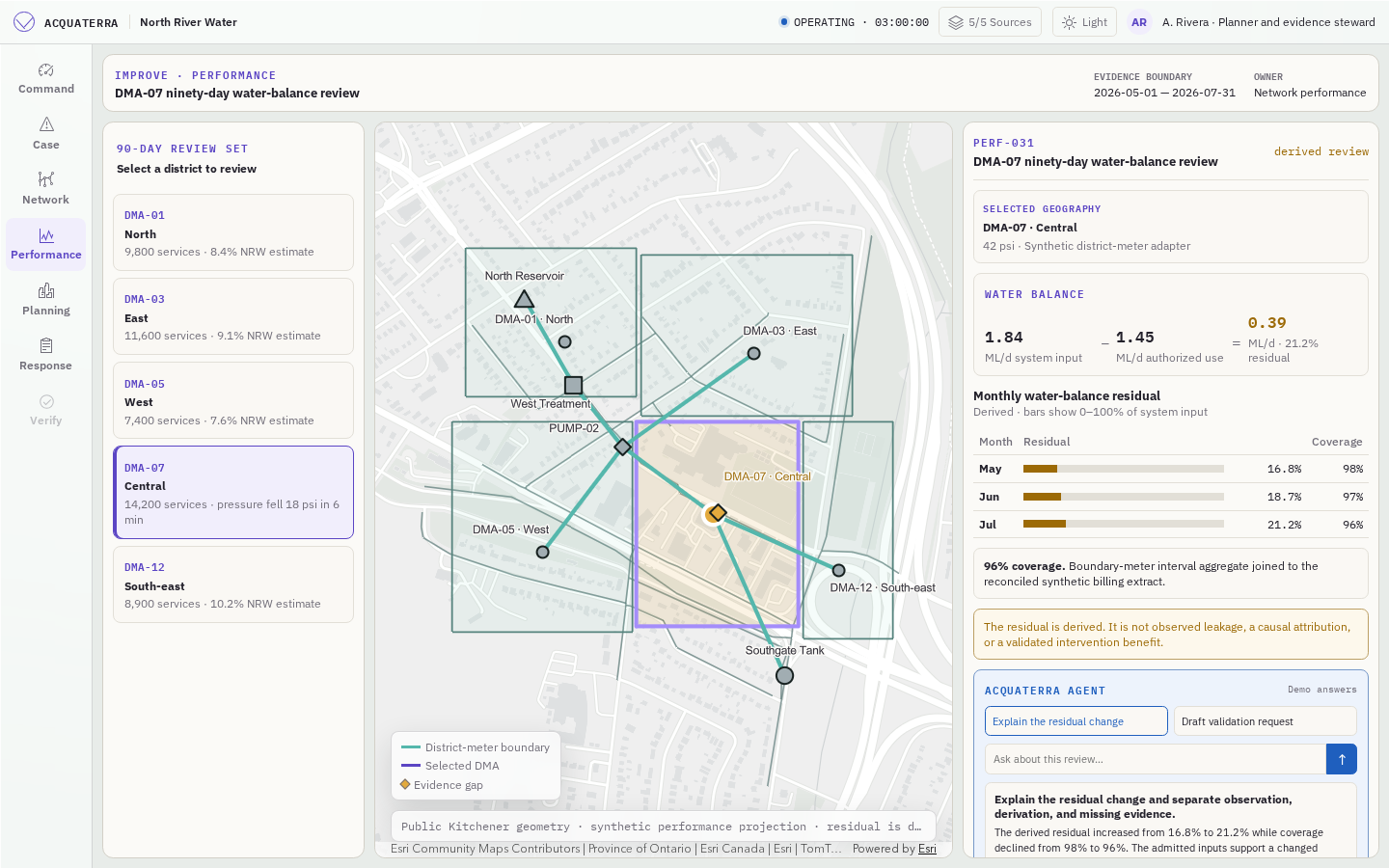Image resolution: width=1389 pixels, height=868 pixels.
Task: Click the 96% coverage note
Action: [1171, 574]
